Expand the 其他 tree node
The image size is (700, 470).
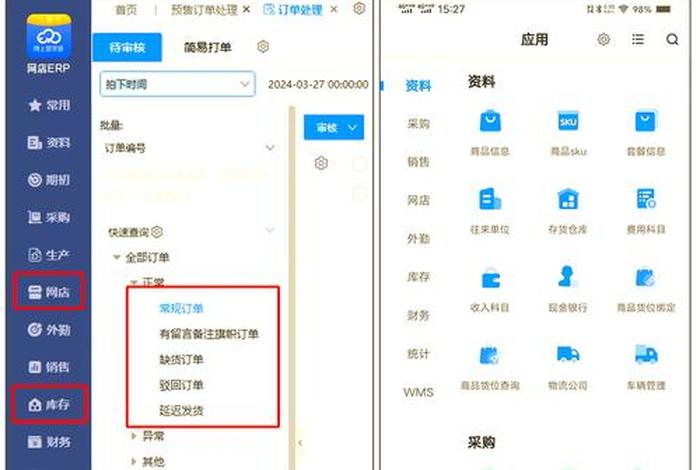(x=133, y=461)
